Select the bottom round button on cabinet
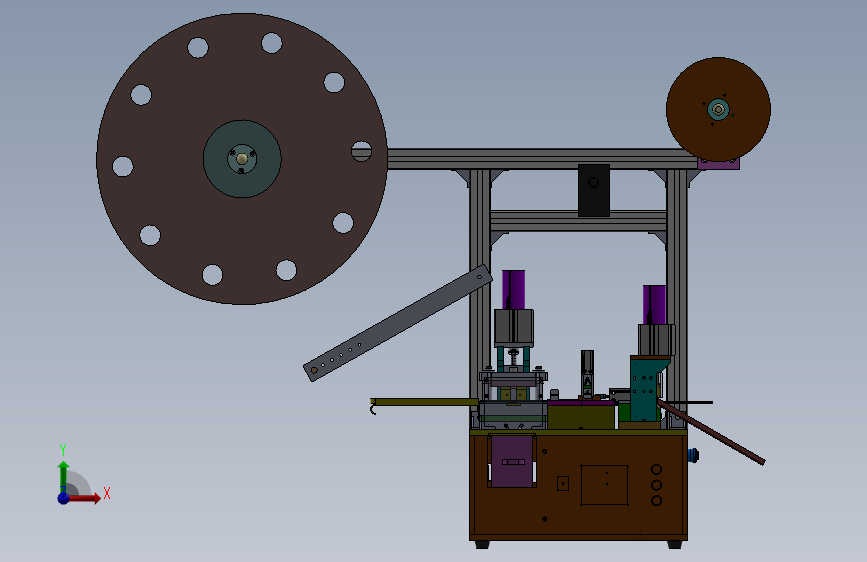The image size is (867, 562). (656, 501)
